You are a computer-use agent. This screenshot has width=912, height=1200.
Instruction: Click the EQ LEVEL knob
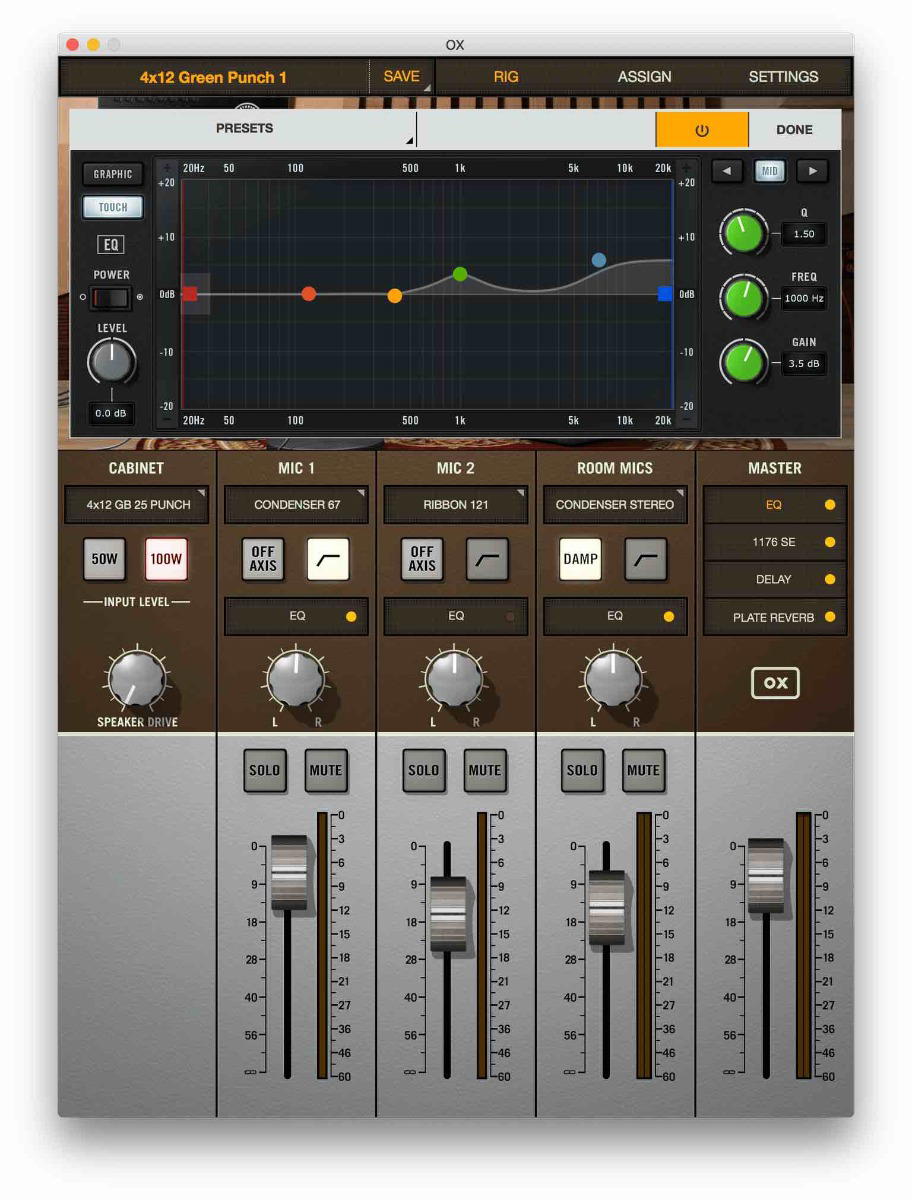click(111, 361)
